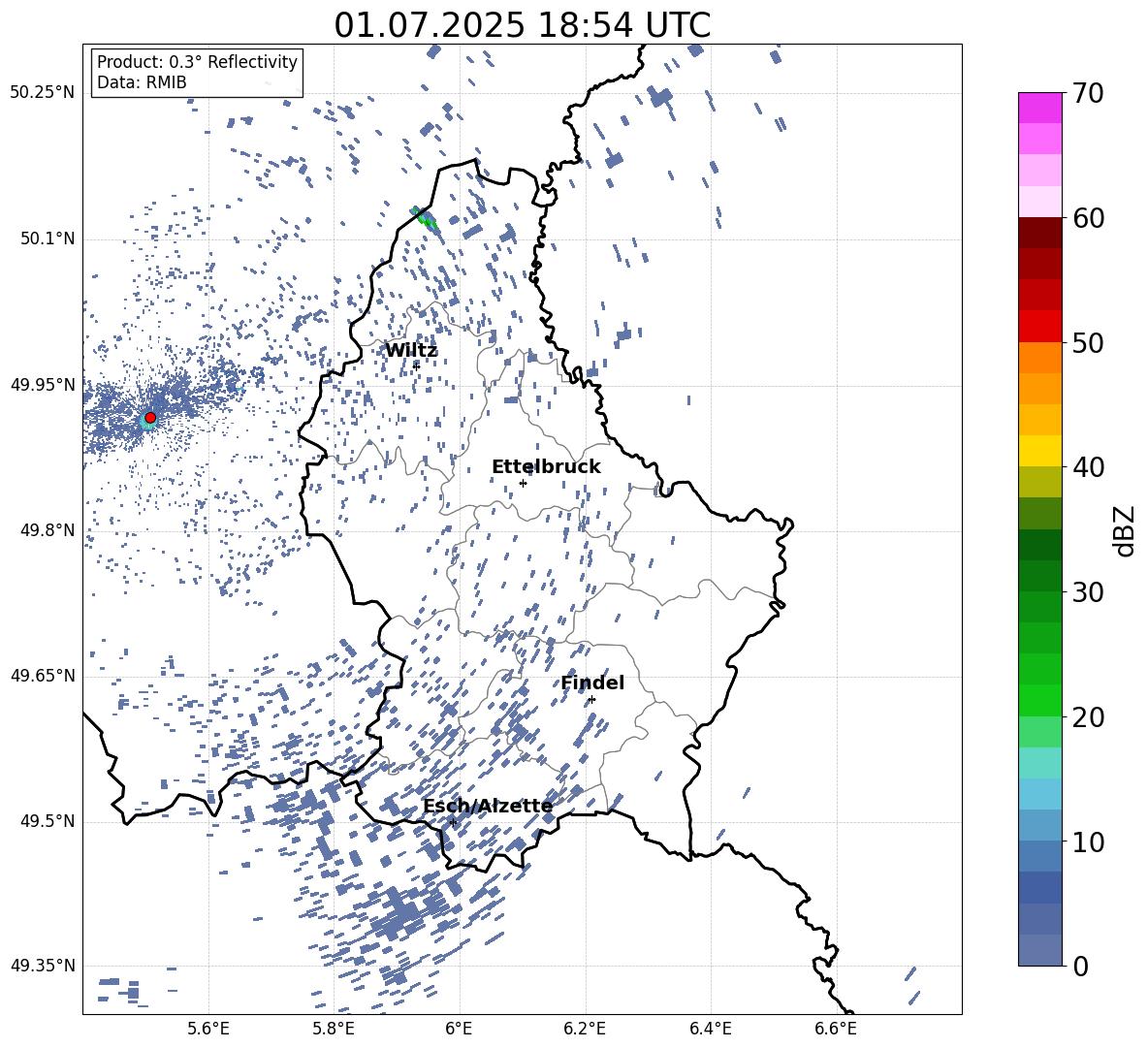
Task: Click the Data: RMIB text
Action: click(142, 82)
